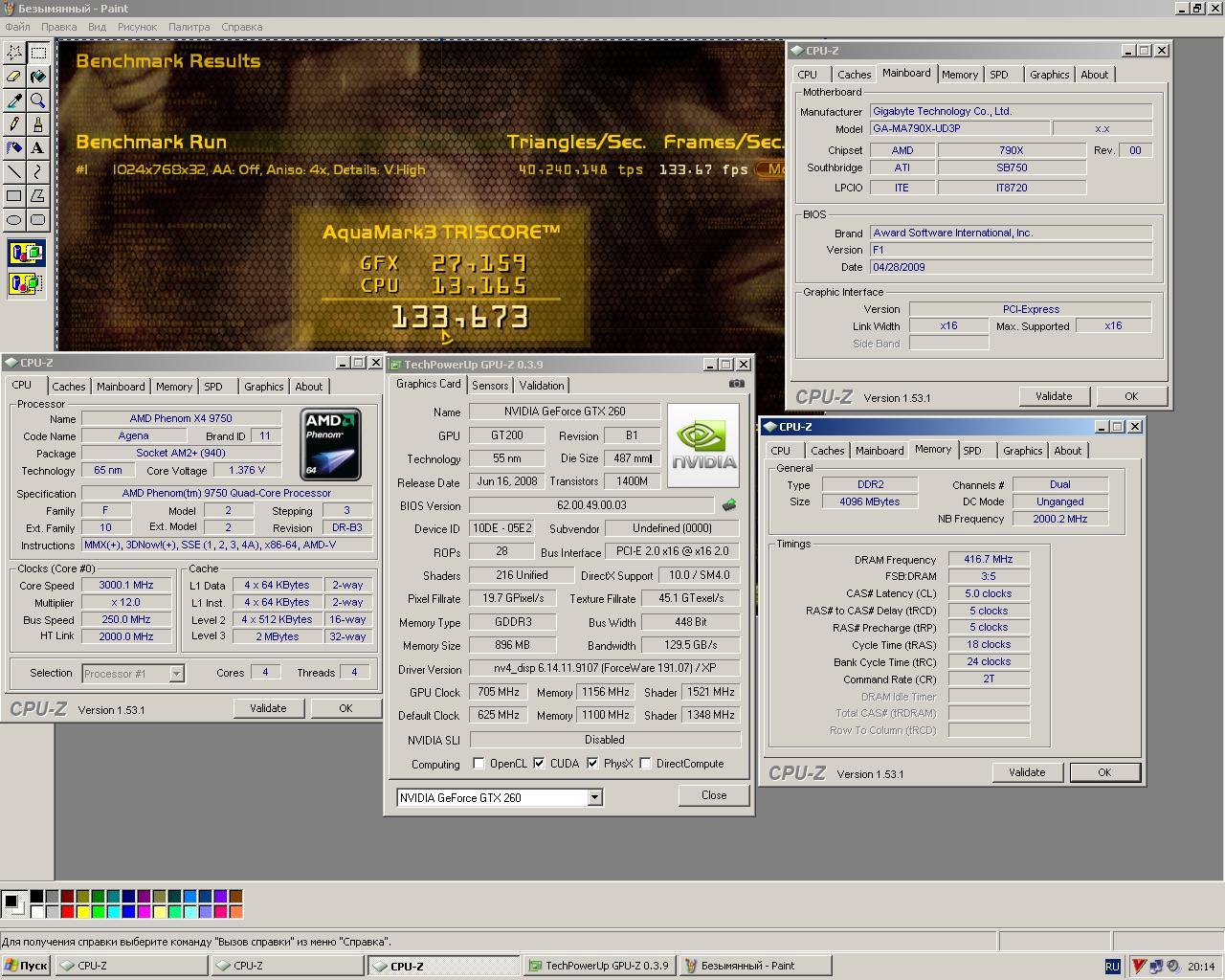This screenshot has width=1225, height=980.
Task: Click Close button in GPU-Z
Action: coord(714,795)
